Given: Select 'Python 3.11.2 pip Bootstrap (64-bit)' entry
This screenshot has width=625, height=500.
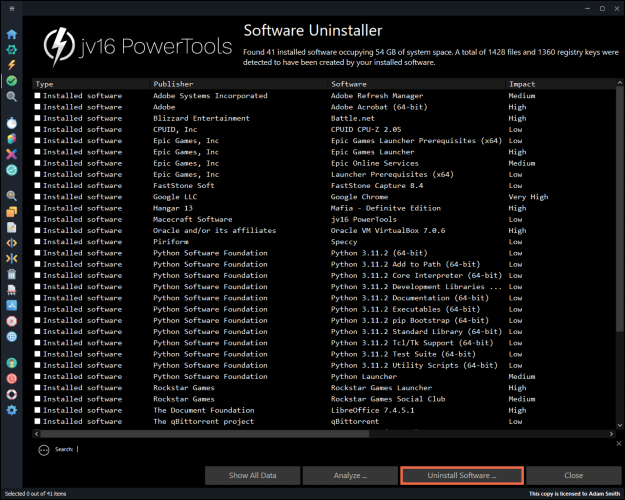Looking at the screenshot, I should coord(410,320).
